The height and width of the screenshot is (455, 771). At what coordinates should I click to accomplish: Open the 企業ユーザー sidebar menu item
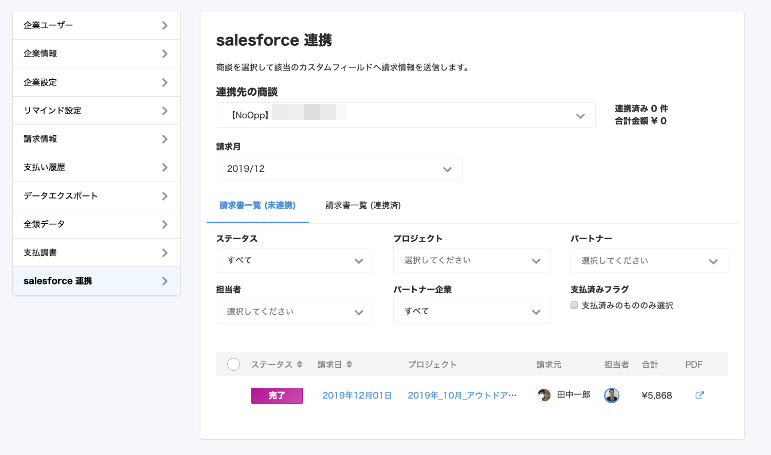pos(96,26)
